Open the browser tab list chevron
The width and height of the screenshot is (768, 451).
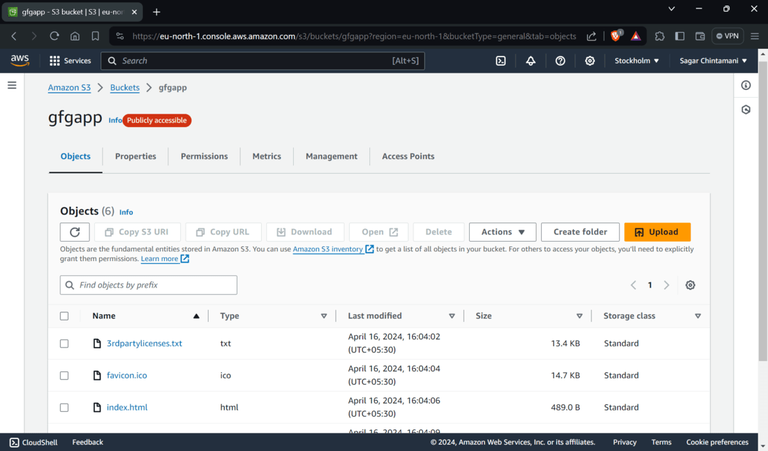(672, 9)
